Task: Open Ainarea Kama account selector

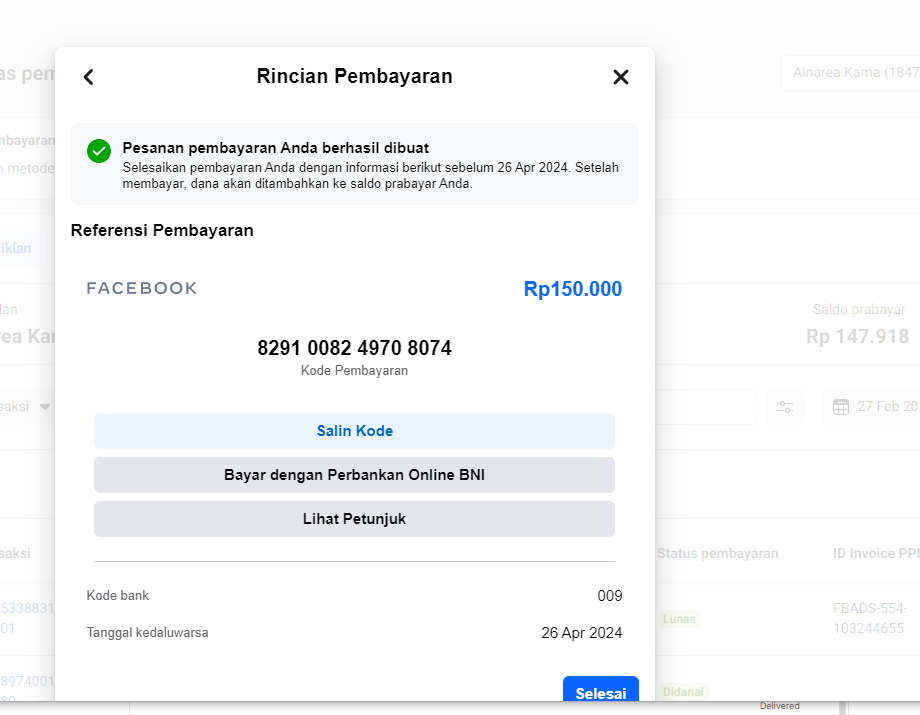Action: pos(851,73)
